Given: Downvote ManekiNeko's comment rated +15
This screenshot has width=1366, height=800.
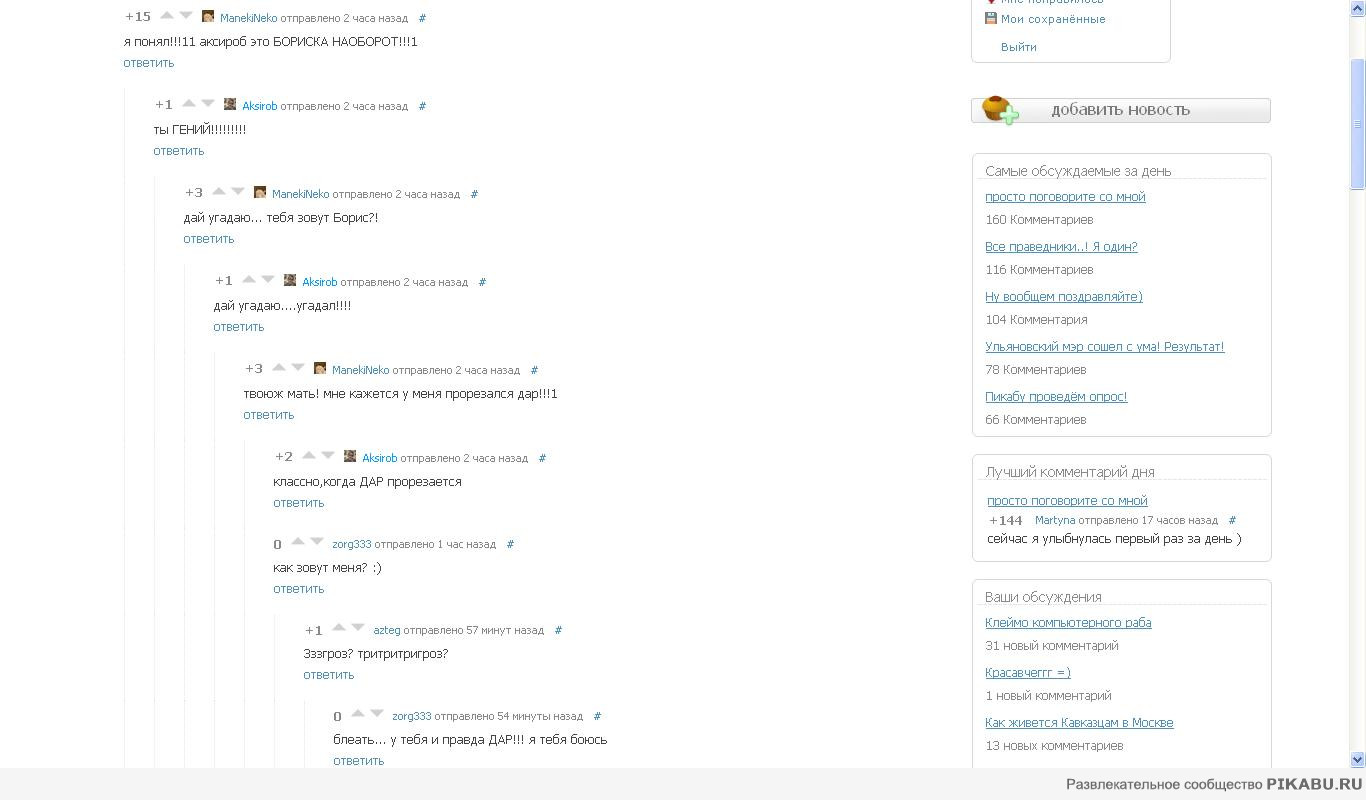Looking at the screenshot, I should [186, 15].
